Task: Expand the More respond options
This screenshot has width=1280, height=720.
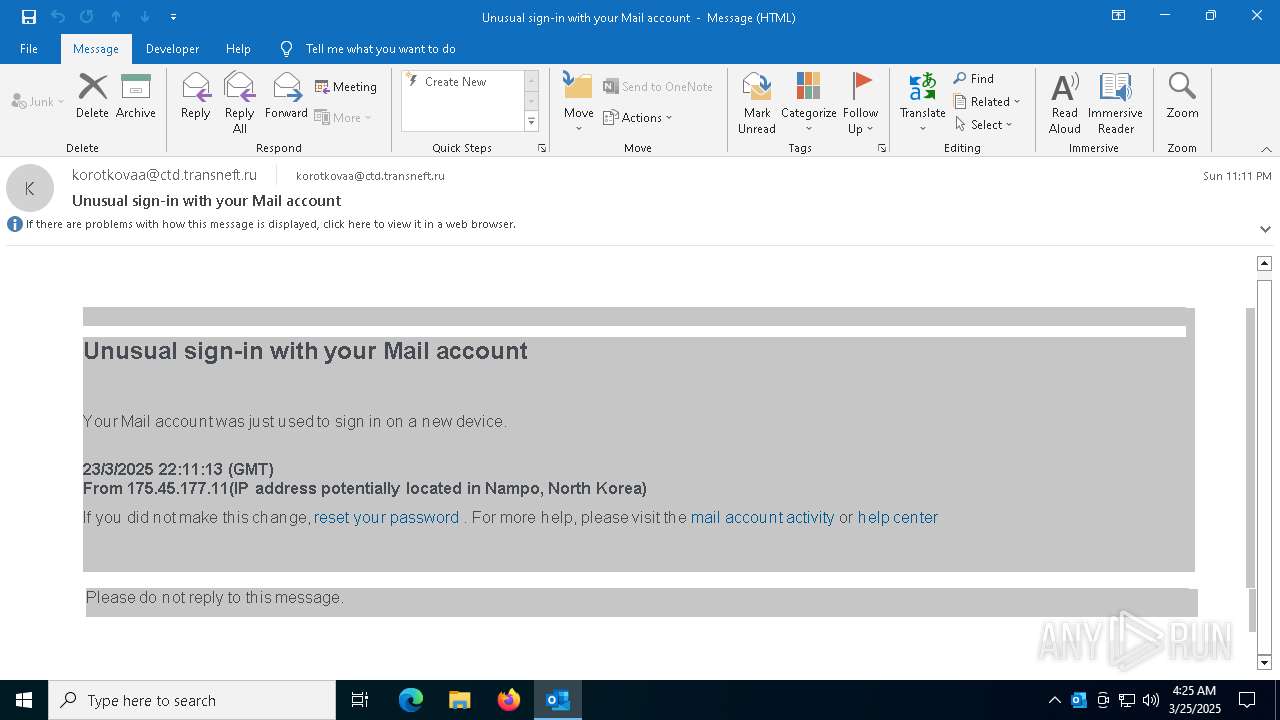Action: [x=343, y=117]
